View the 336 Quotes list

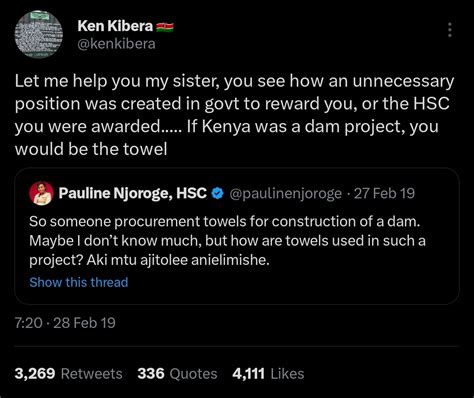coord(177,374)
